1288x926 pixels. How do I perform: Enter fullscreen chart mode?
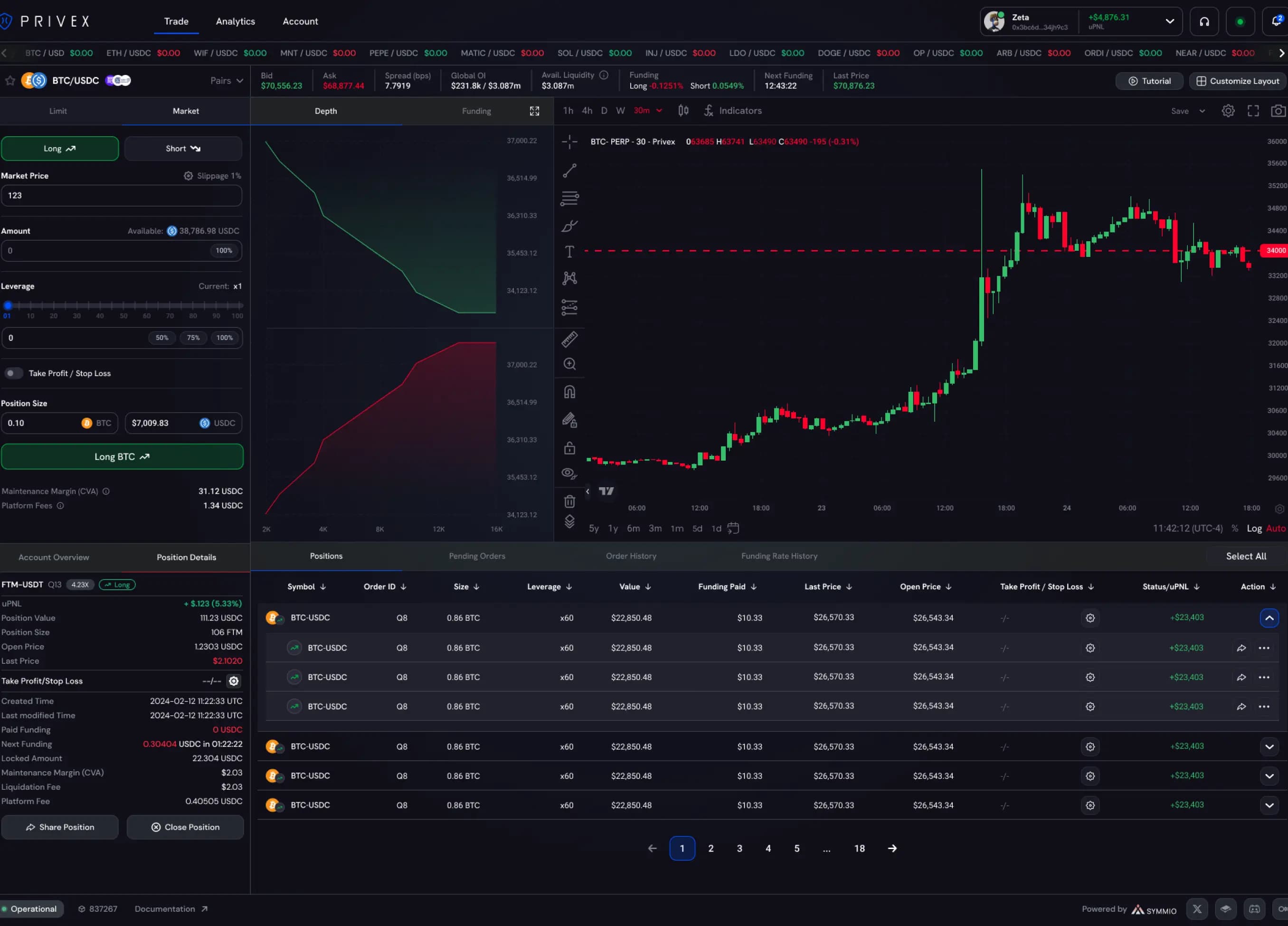(1253, 111)
